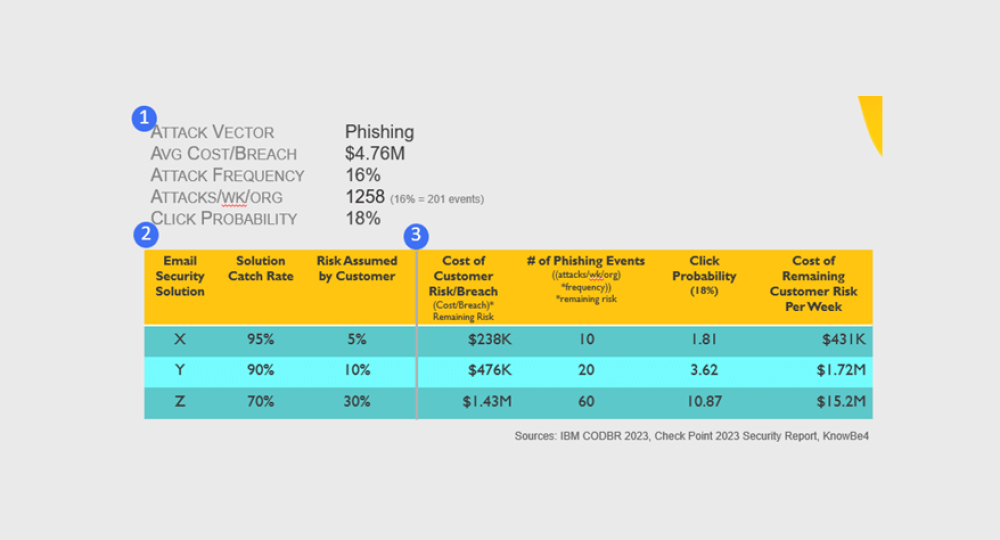Screen dimensions: 1000x540
Task: Click the Solution Catch Rate header
Action: pyautogui.click(x=260, y=269)
